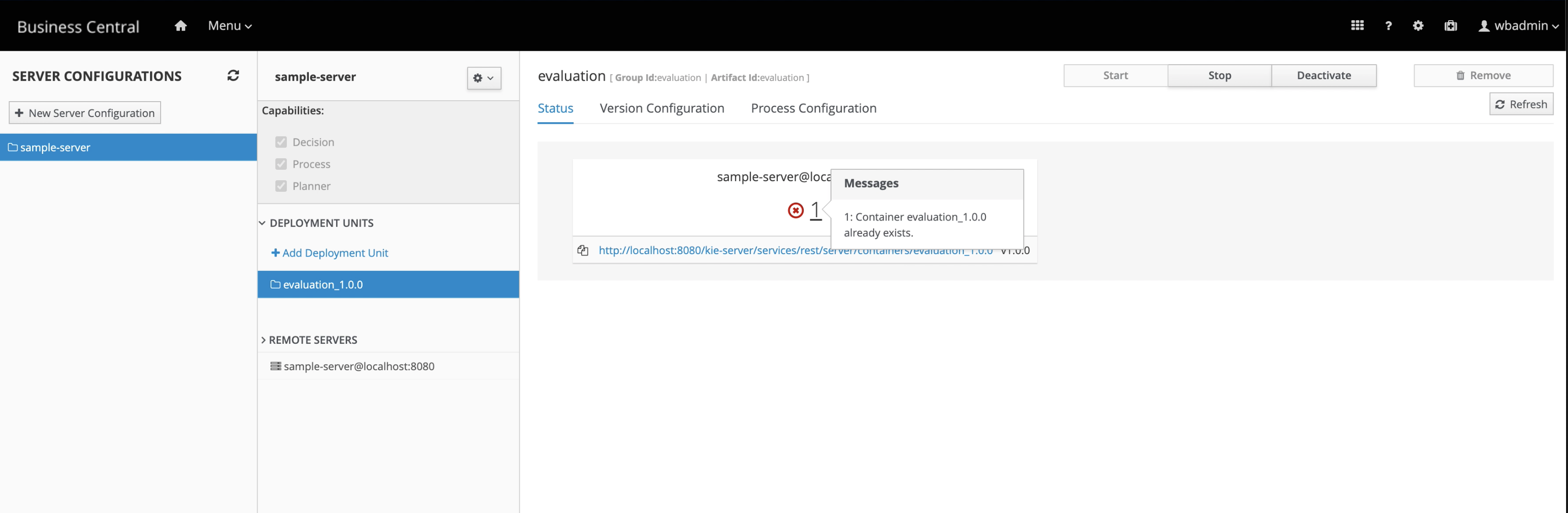Click the Add Deployment Unit link
This screenshot has width=1568, height=513.
(329, 253)
